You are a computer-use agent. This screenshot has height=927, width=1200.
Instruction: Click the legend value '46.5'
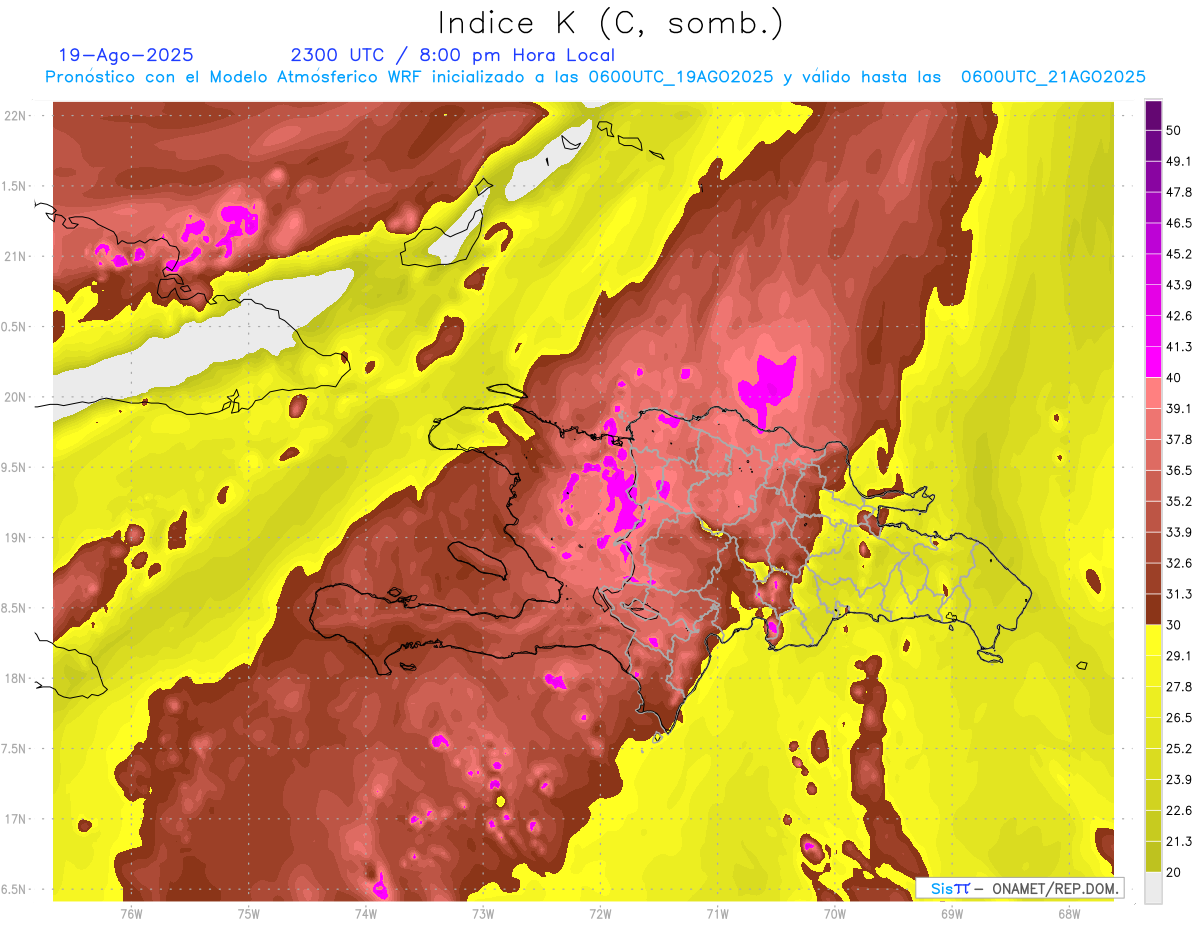click(1179, 224)
